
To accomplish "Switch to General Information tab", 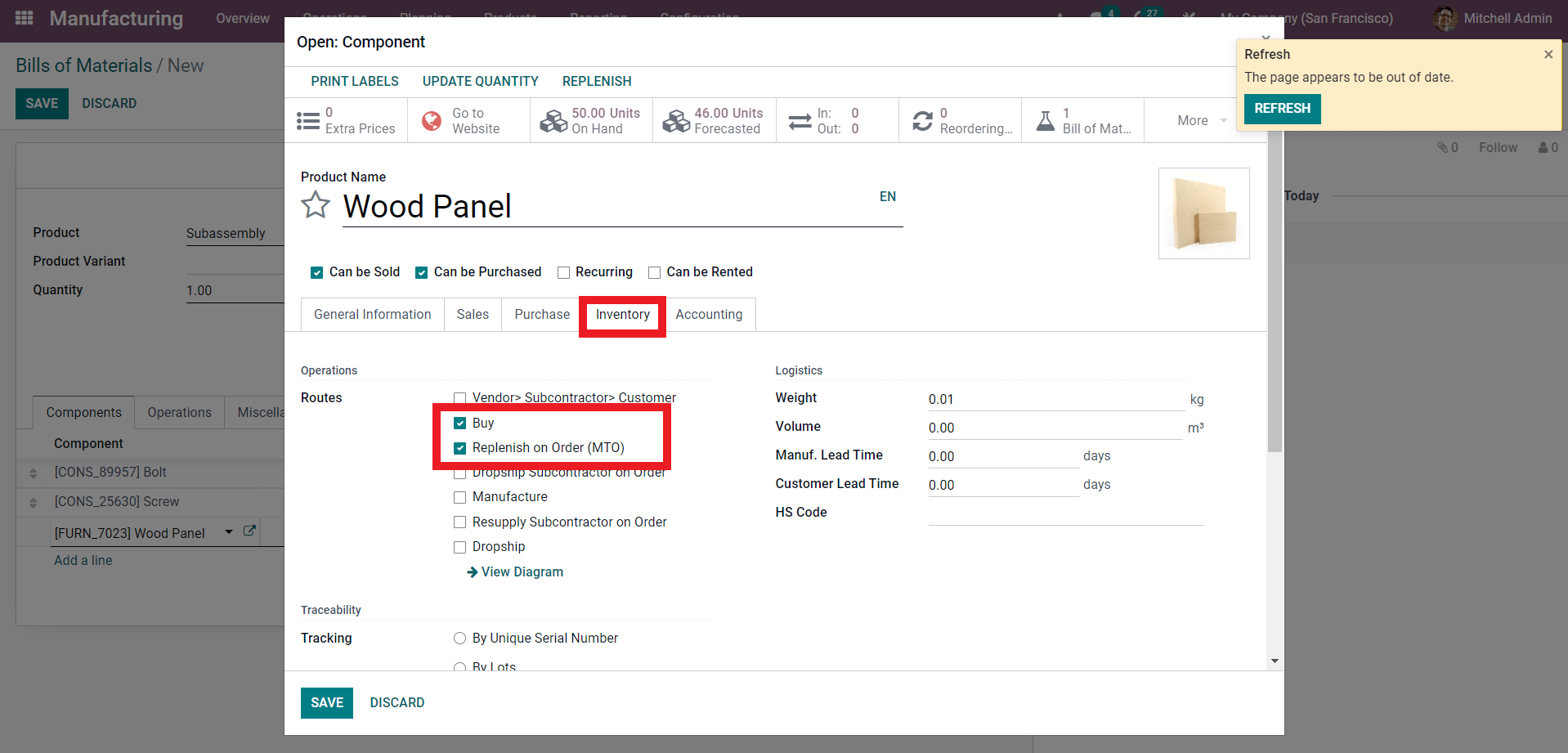I will pos(373,315).
